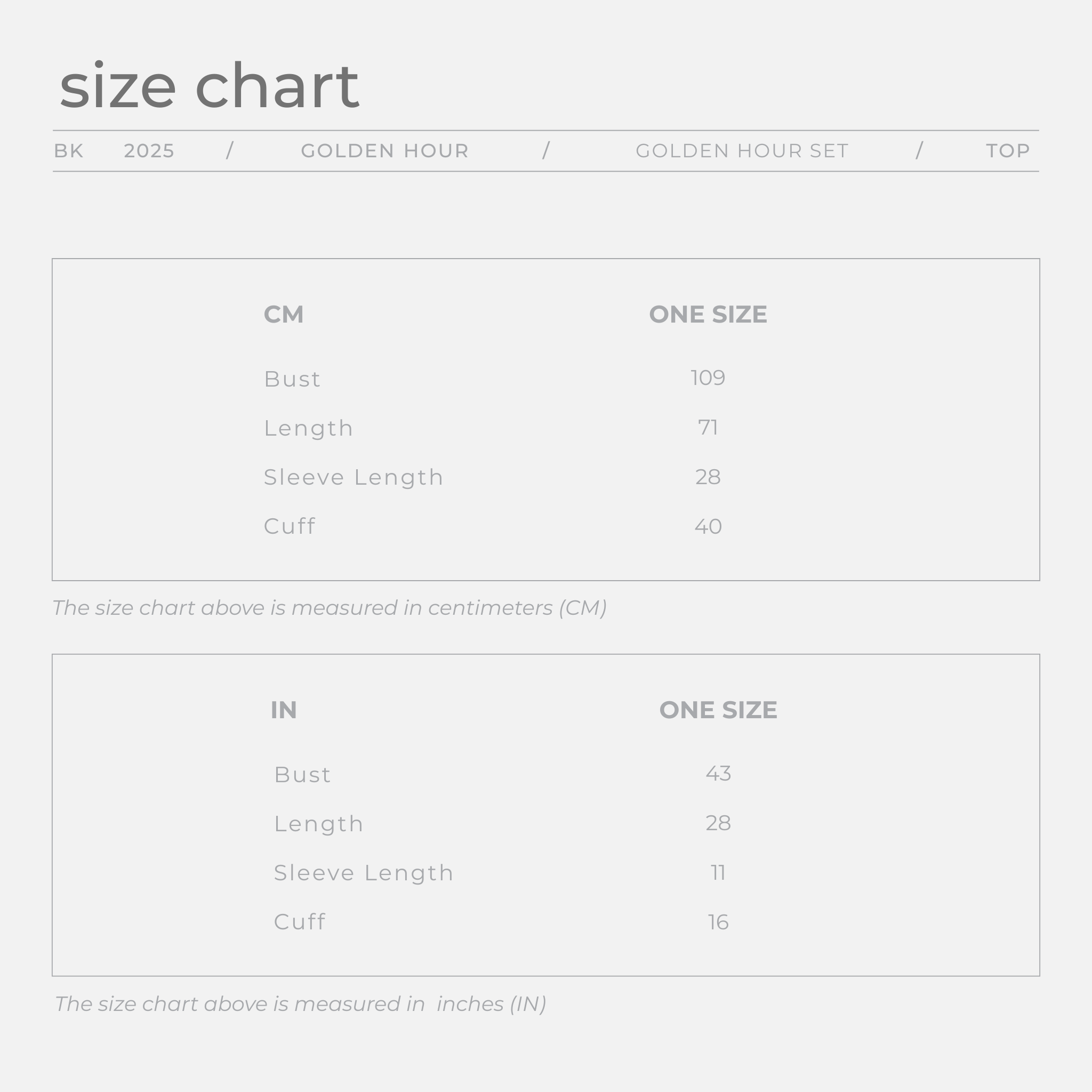Click ONE SIZE header in the CM table
Viewport: 1092px width, 1092px height.
708,314
